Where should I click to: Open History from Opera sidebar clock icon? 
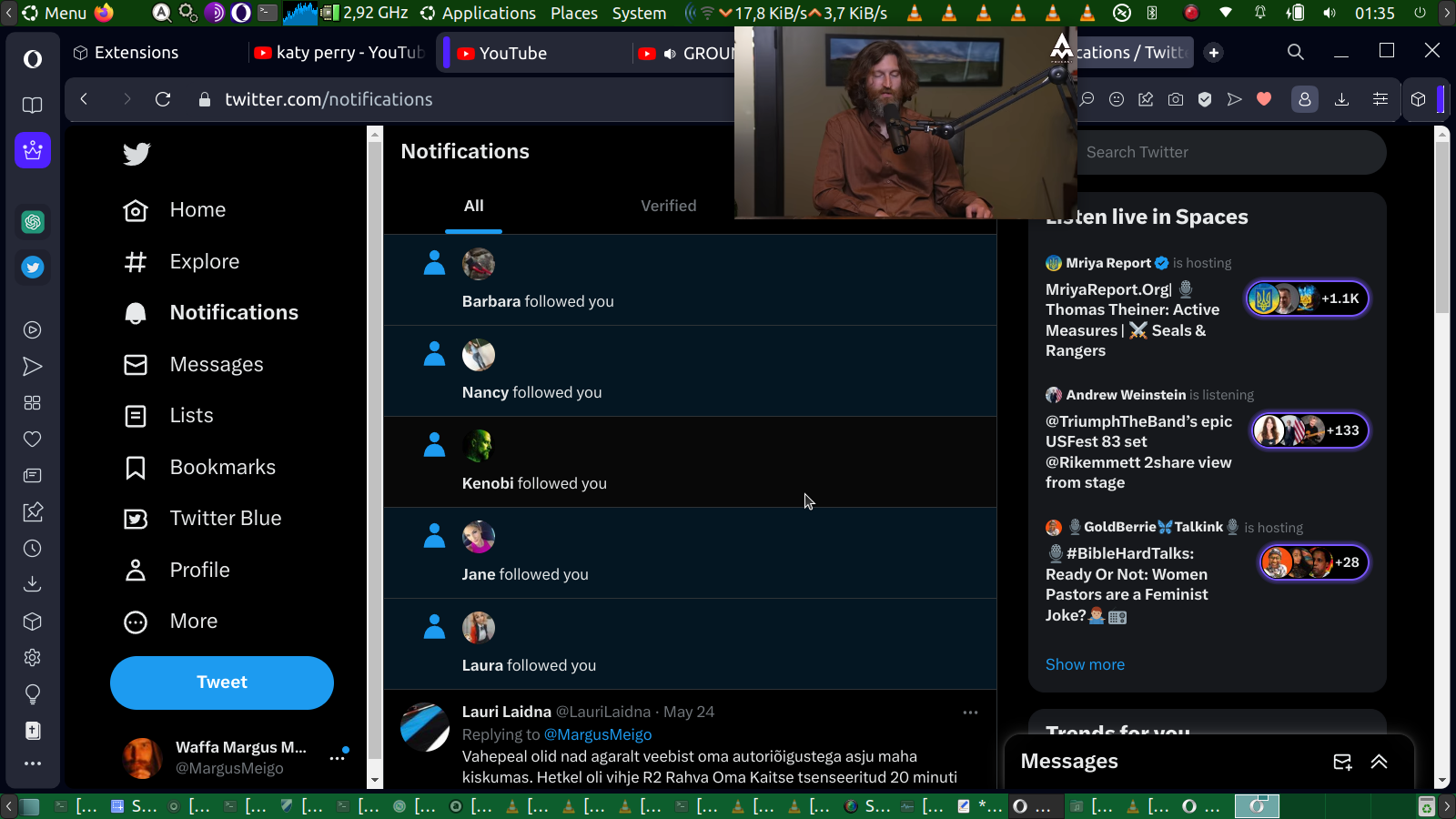[x=33, y=549]
